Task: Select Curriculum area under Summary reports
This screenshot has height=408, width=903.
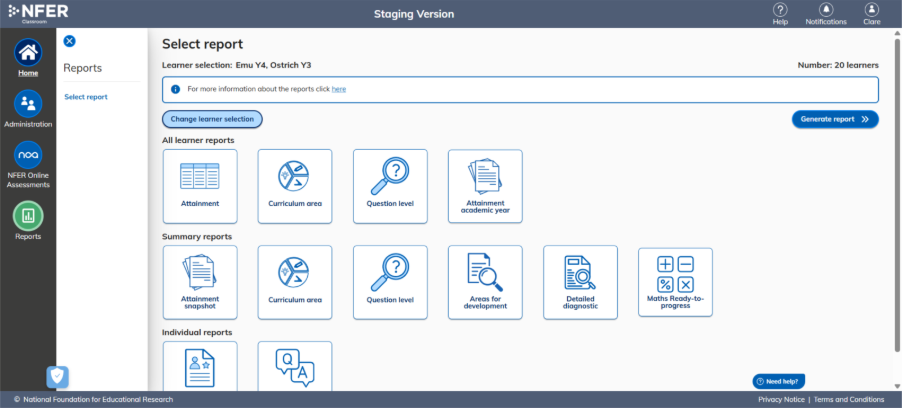Action: [295, 282]
